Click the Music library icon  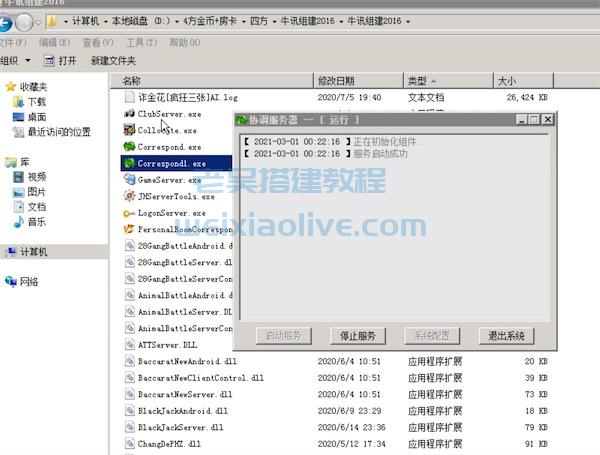coord(18,222)
